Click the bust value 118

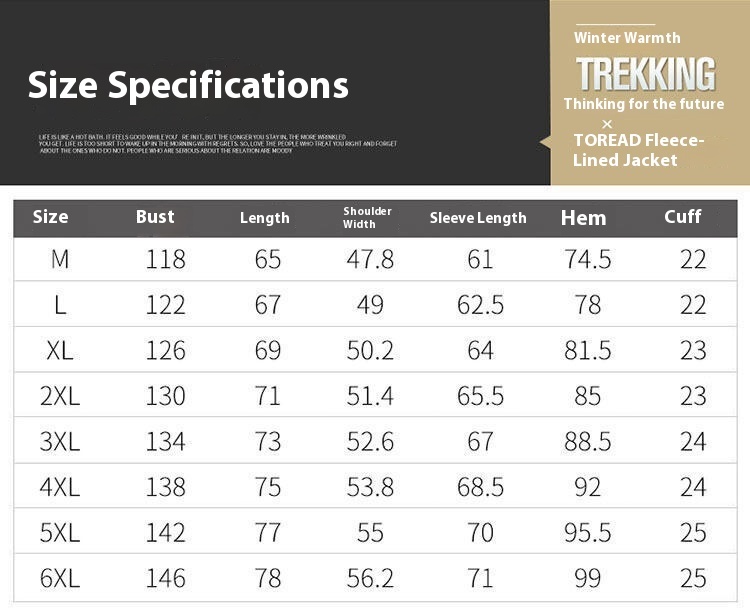[166, 260]
